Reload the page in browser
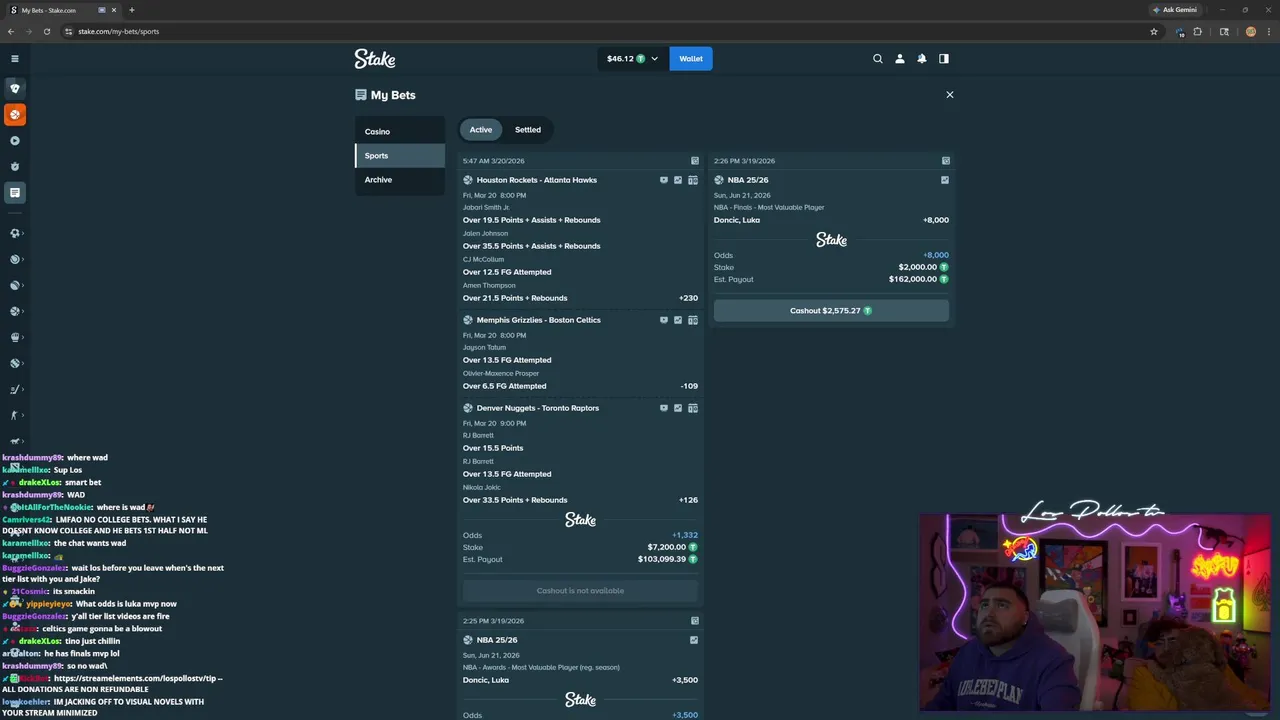 tap(46, 31)
